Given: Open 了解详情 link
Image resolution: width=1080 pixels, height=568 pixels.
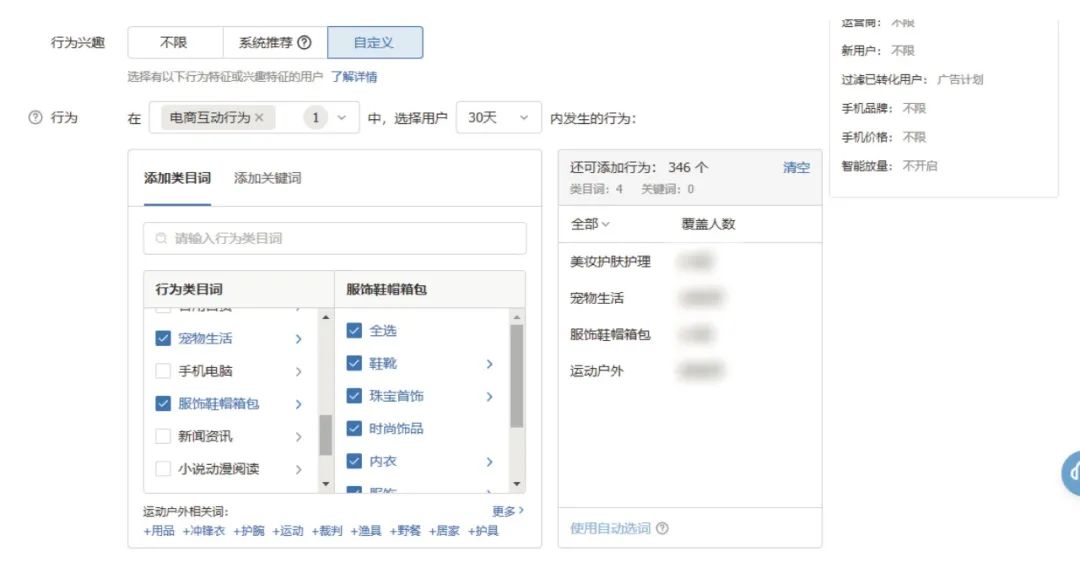Looking at the screenshot, I should [x=354, y=76].
